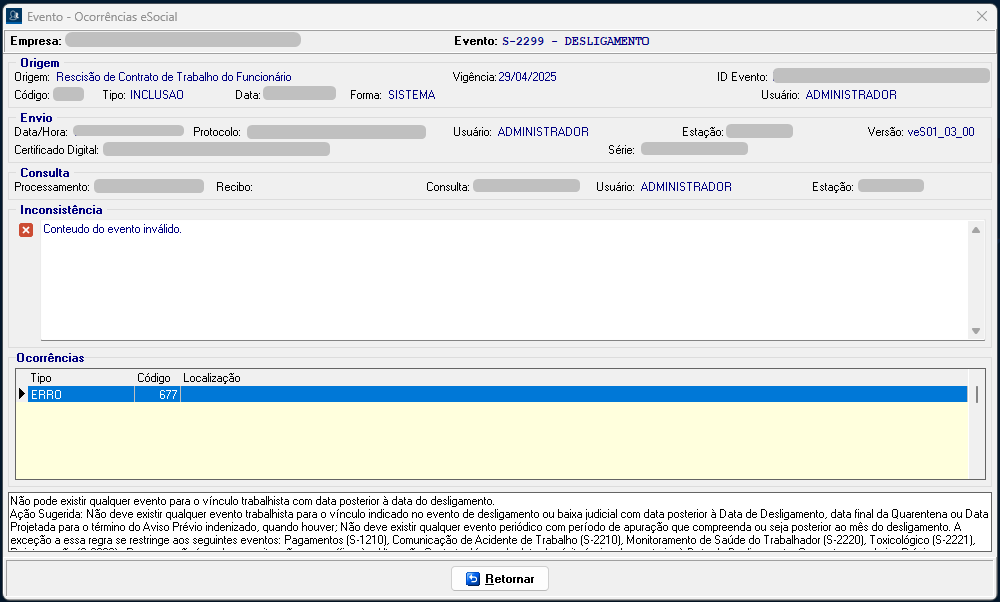Click the red error icon beside the inconsistency message

(x=26, y=230)
